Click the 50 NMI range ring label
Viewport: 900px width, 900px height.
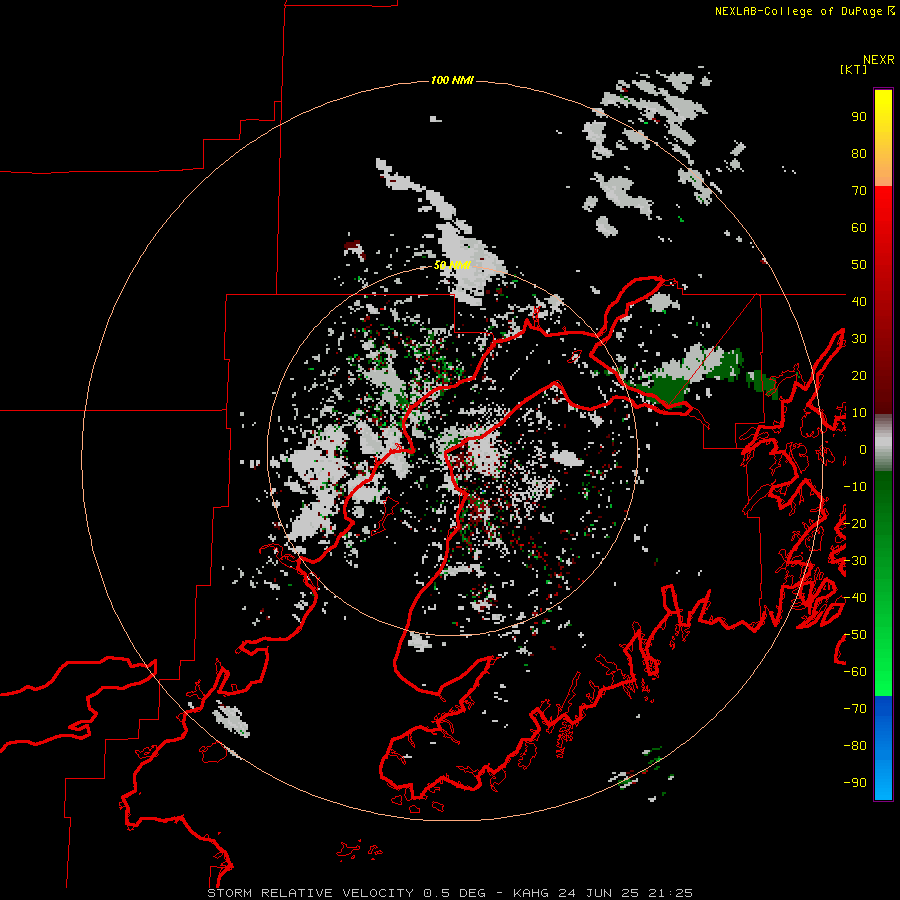(452, 265)
